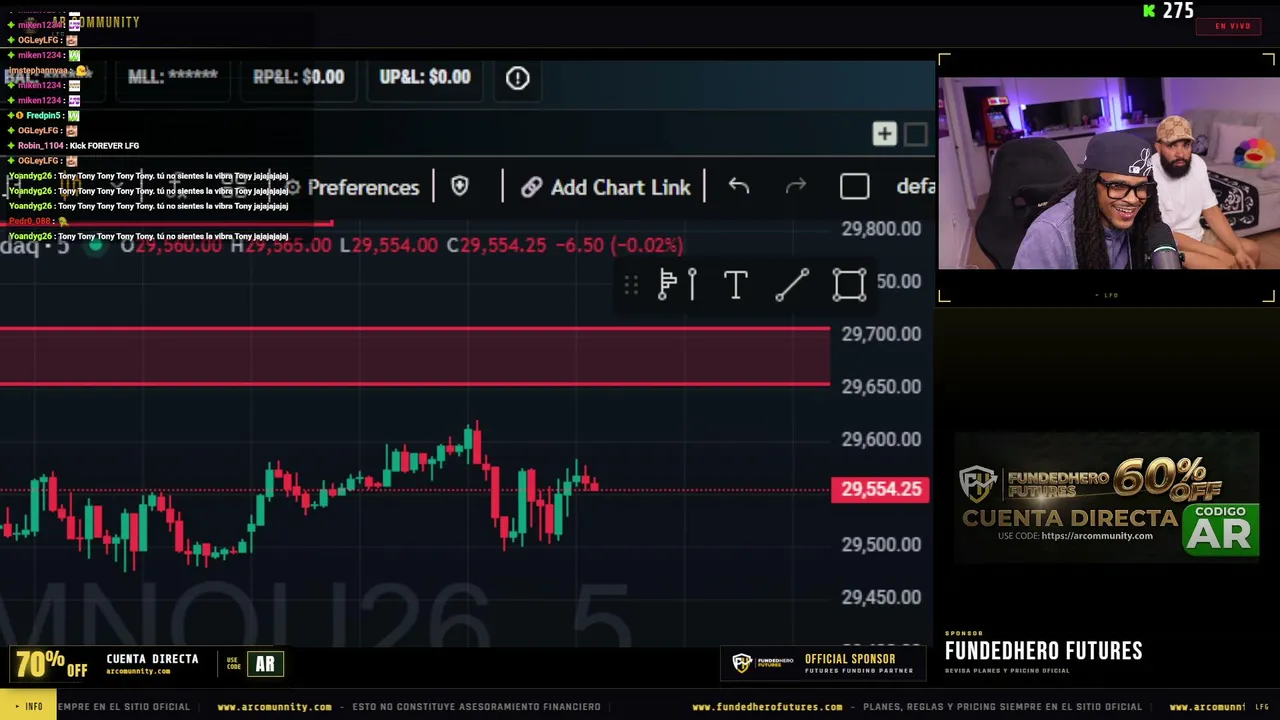The image size is (1280, 720).
Task: Click the 29,700.00 price axis label
Action: click(x=881, y=334)
